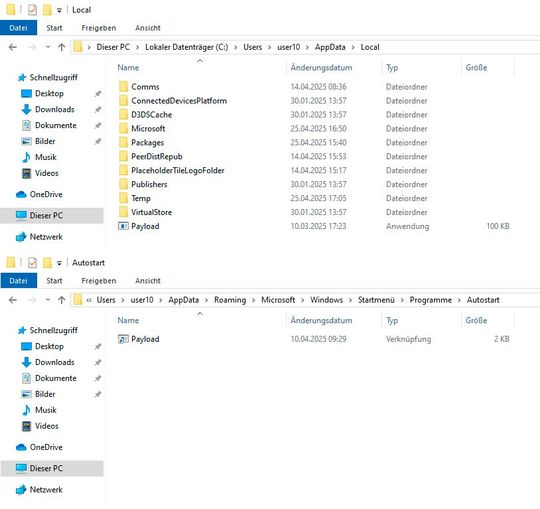This screenshot has height=509, width=540.
Task: Open OneDrive in Autostart window sidebar
Action: (x=46, y=447)
